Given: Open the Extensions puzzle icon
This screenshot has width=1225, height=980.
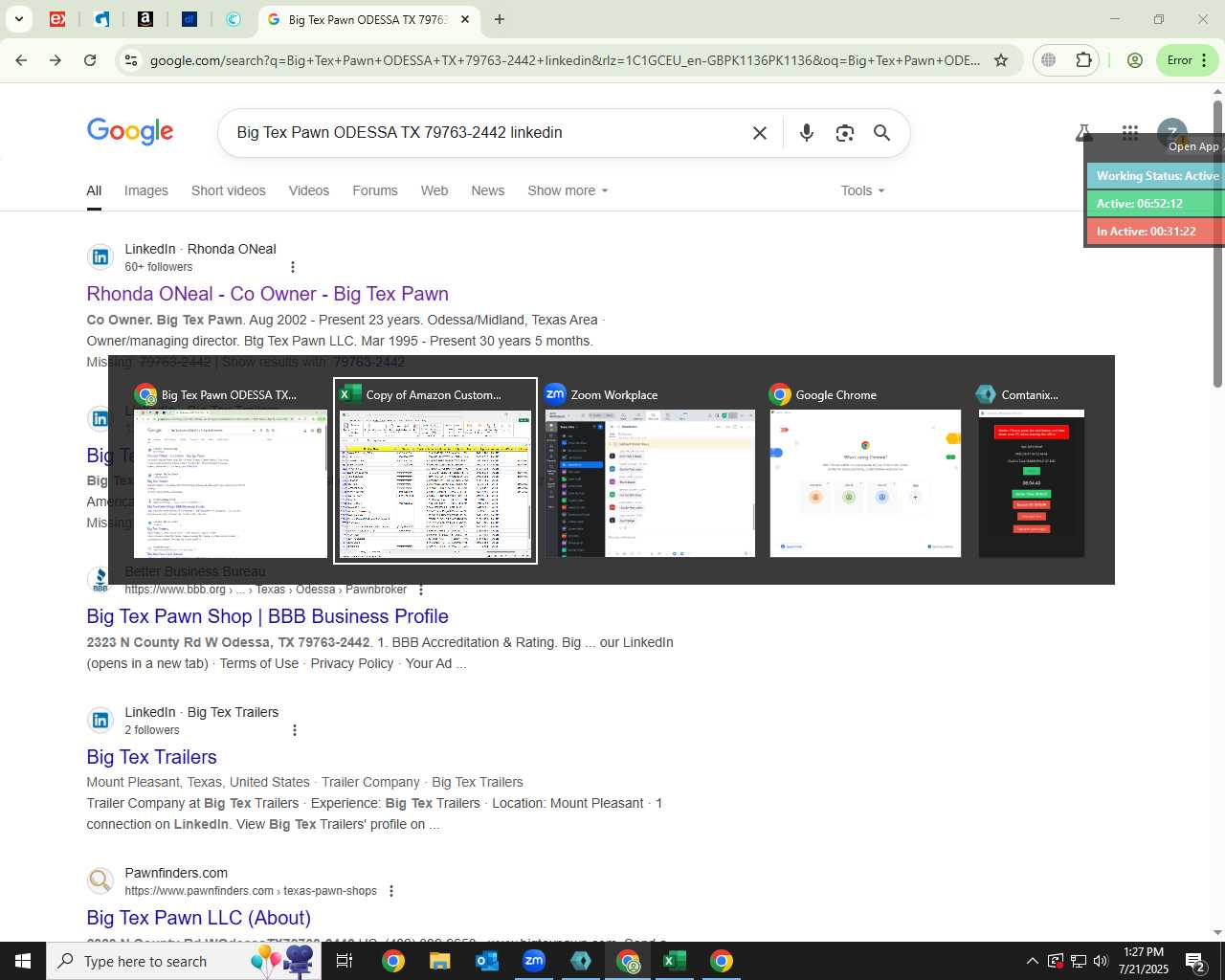Looking at the screenshot, I should [x=1083, y=60].
